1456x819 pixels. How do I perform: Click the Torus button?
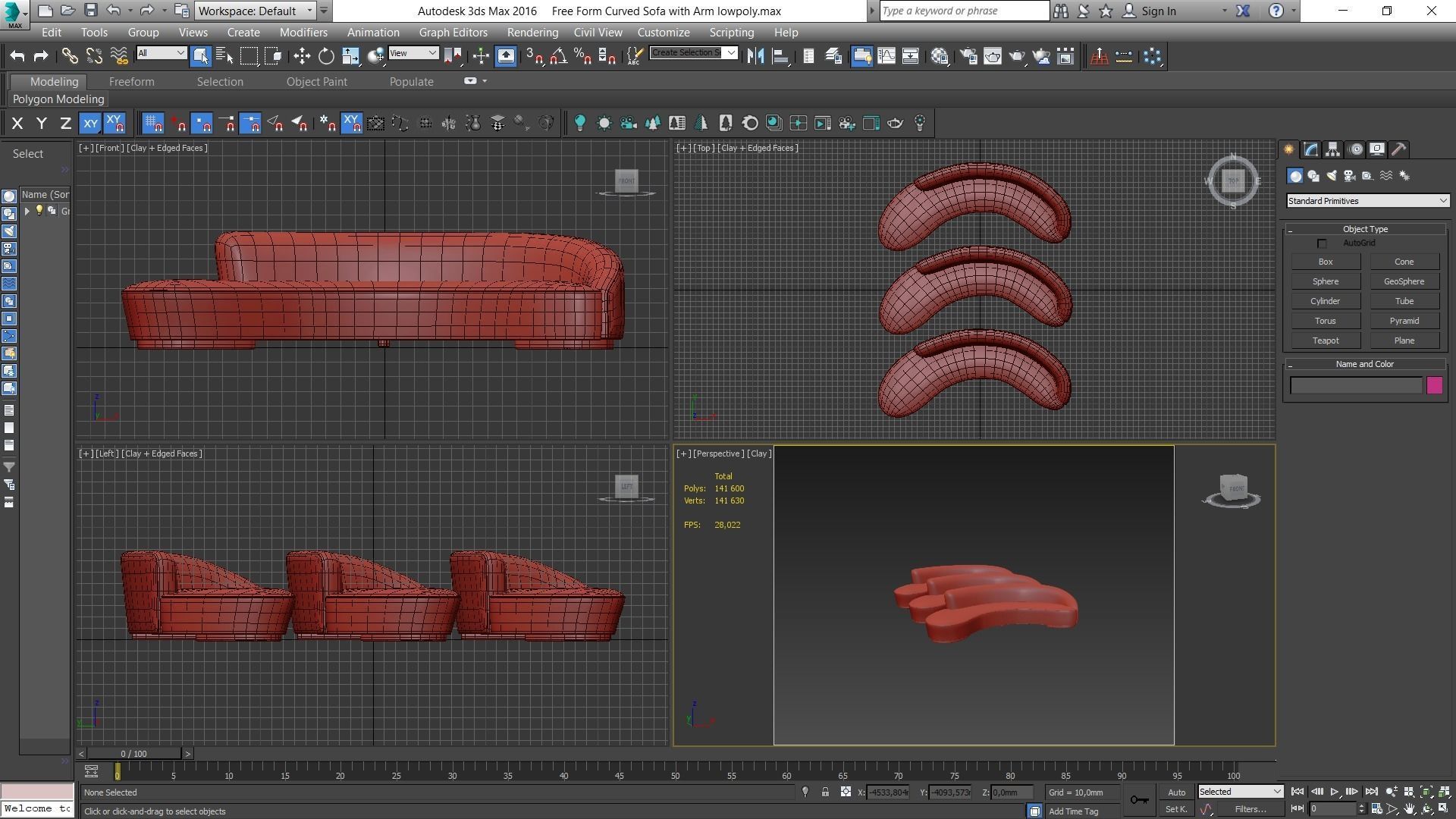pos(1326,321)
